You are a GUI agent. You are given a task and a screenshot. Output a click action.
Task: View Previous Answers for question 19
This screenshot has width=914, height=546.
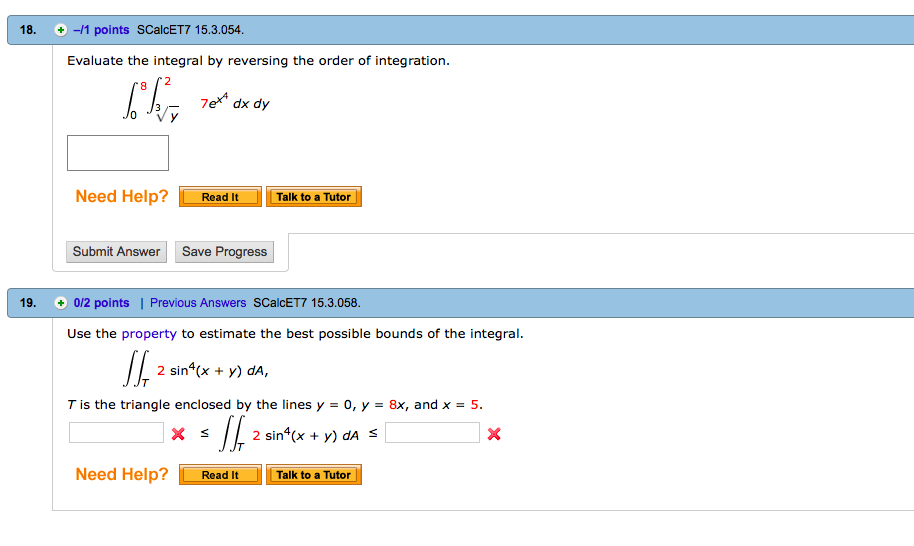coord(198,303)
